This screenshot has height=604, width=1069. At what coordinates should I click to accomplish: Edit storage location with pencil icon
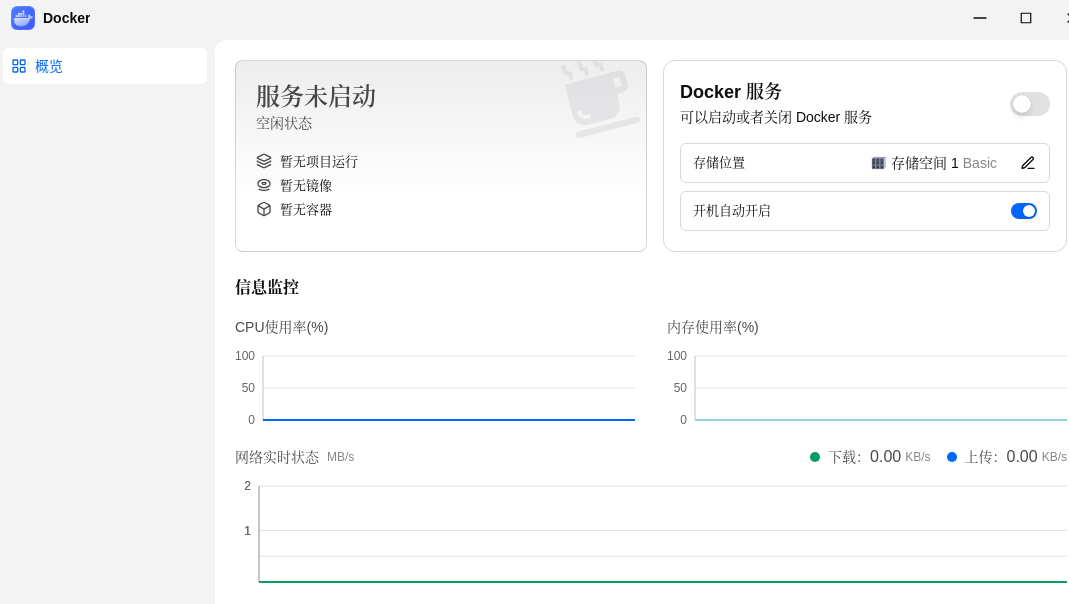click(1027, 163)
